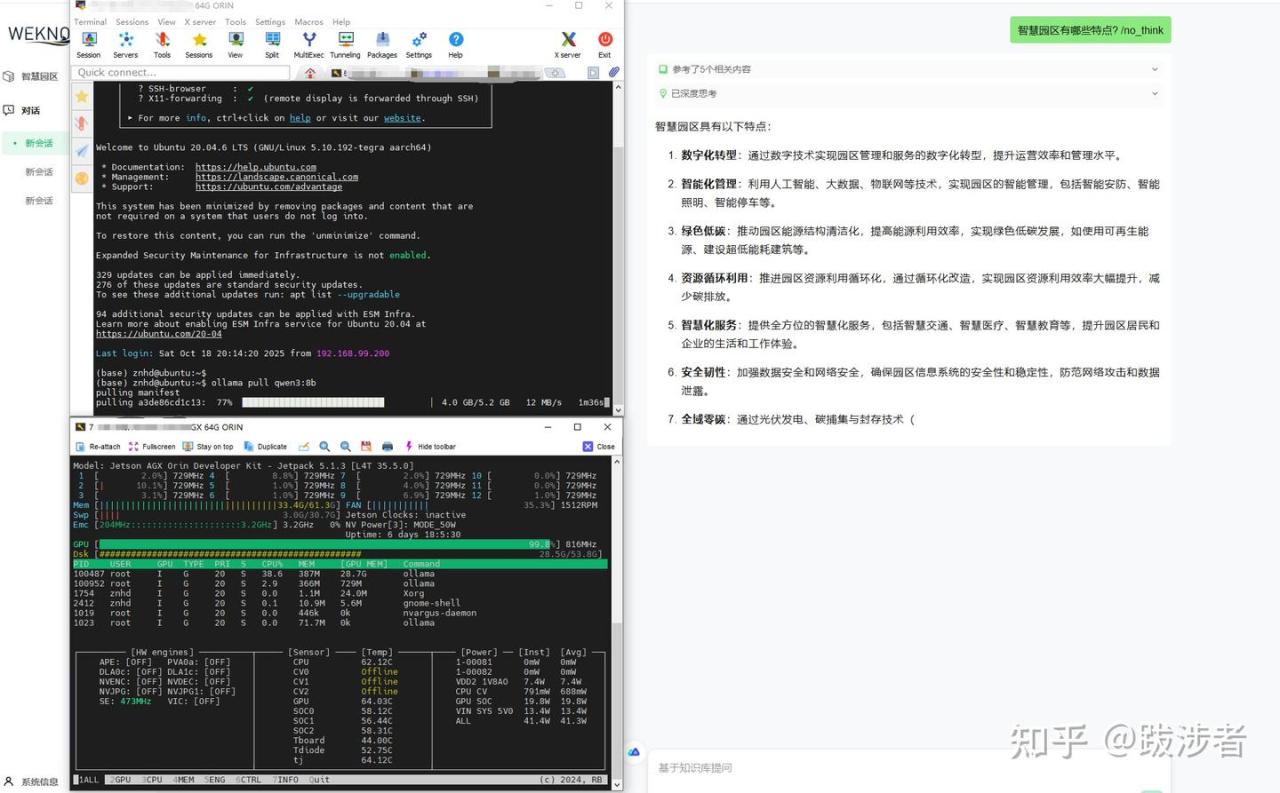Viewport: 1280px width, 793px height.
Task: Open the Macros menu
Action: pyautogui.click(x=308, y=22)
